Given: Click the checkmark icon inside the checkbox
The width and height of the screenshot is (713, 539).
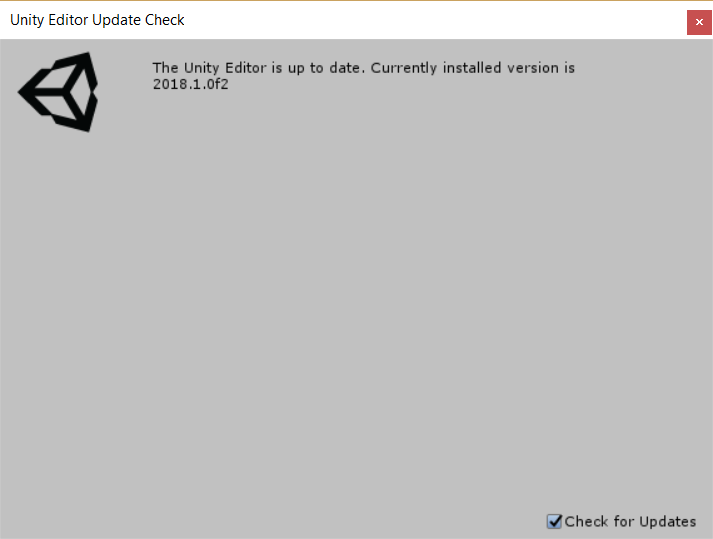Looking at the screenshot, I should tap(555, 521).
